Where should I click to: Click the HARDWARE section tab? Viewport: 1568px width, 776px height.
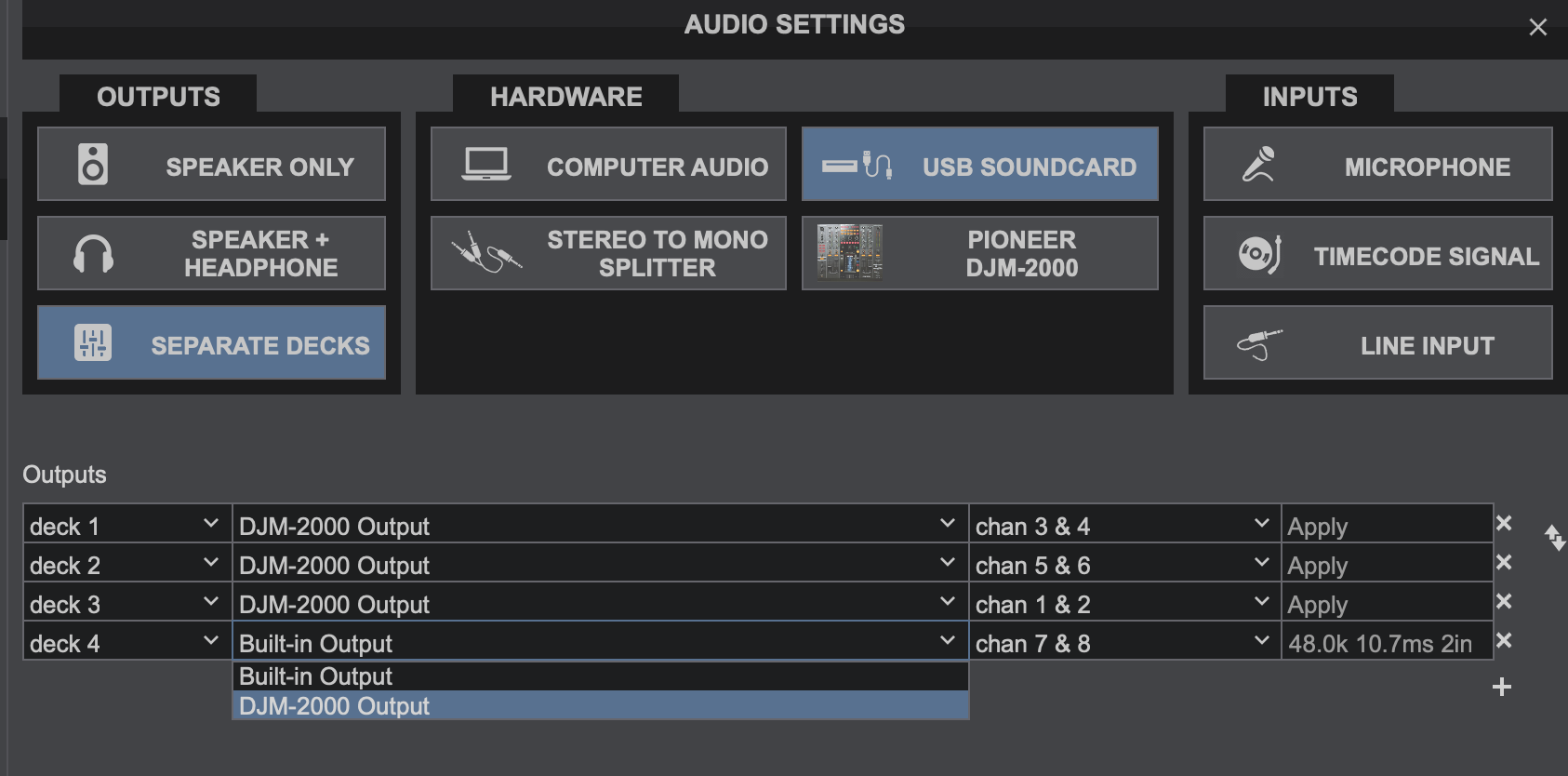tap(565, 96)
